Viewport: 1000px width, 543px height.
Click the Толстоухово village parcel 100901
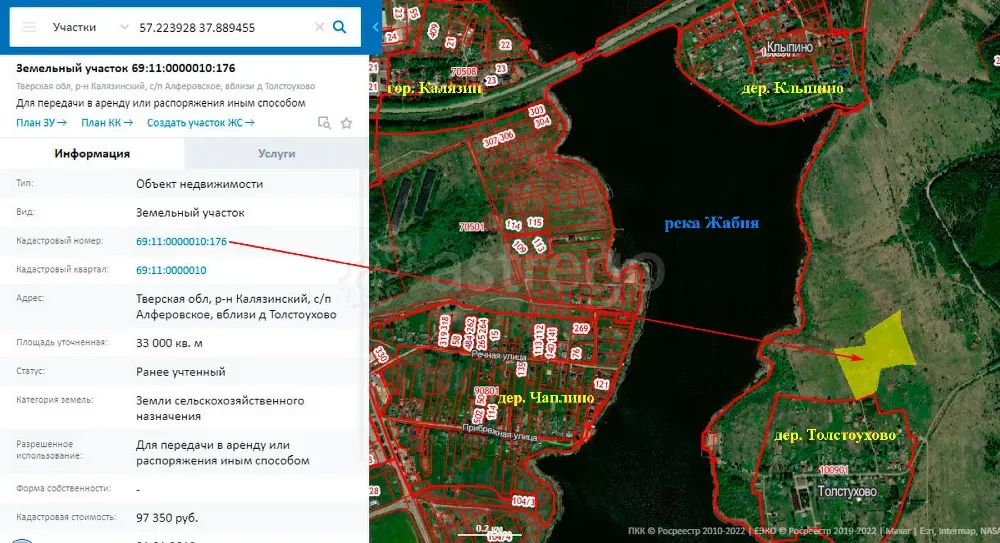tap(832, 469)
